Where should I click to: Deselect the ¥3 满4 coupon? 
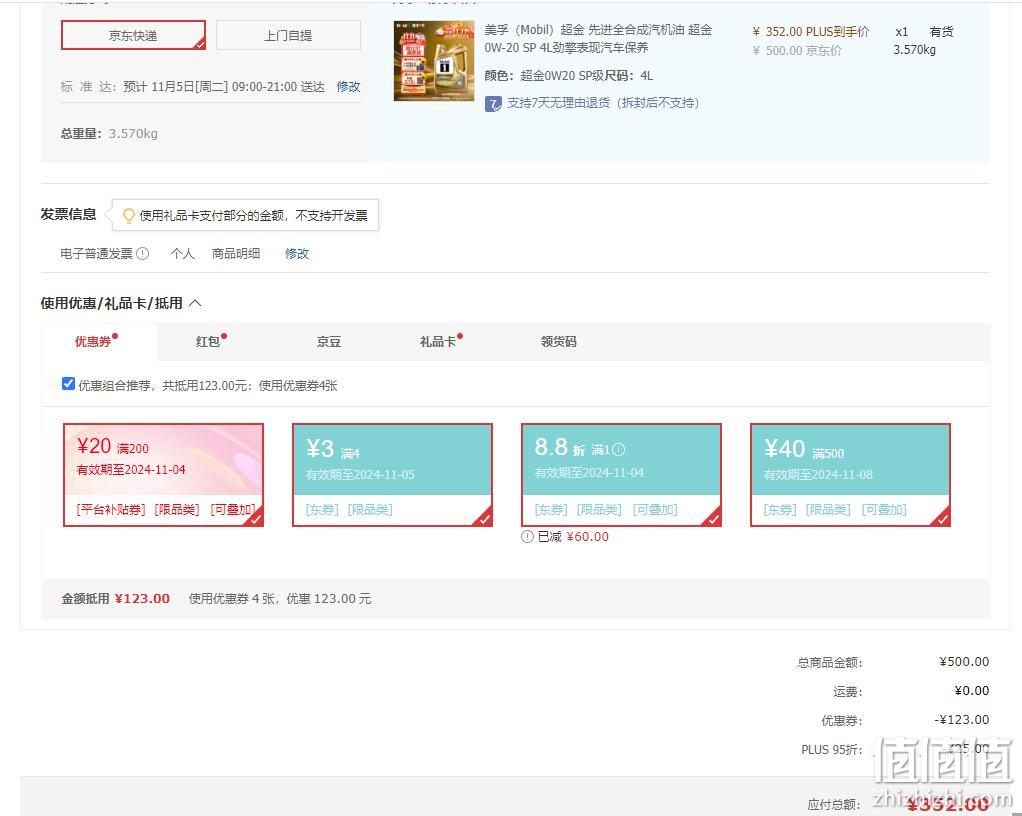tap(392, 474)
